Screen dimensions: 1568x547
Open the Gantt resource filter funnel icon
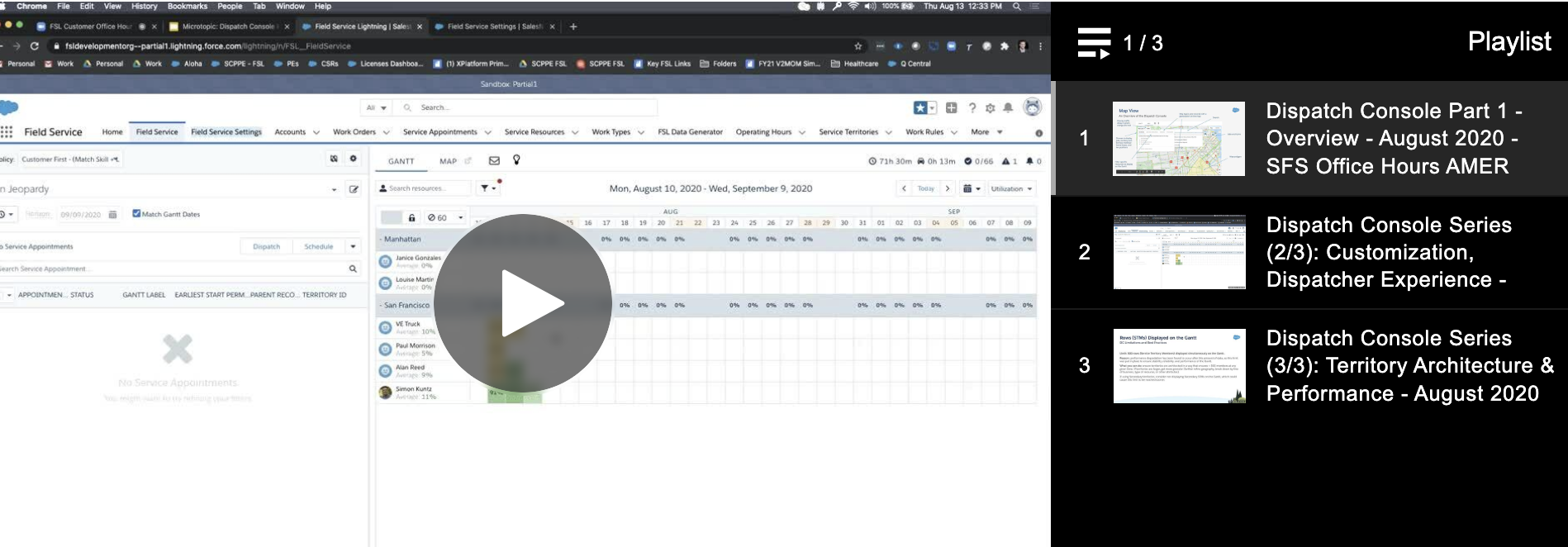[x=485, y=188]
